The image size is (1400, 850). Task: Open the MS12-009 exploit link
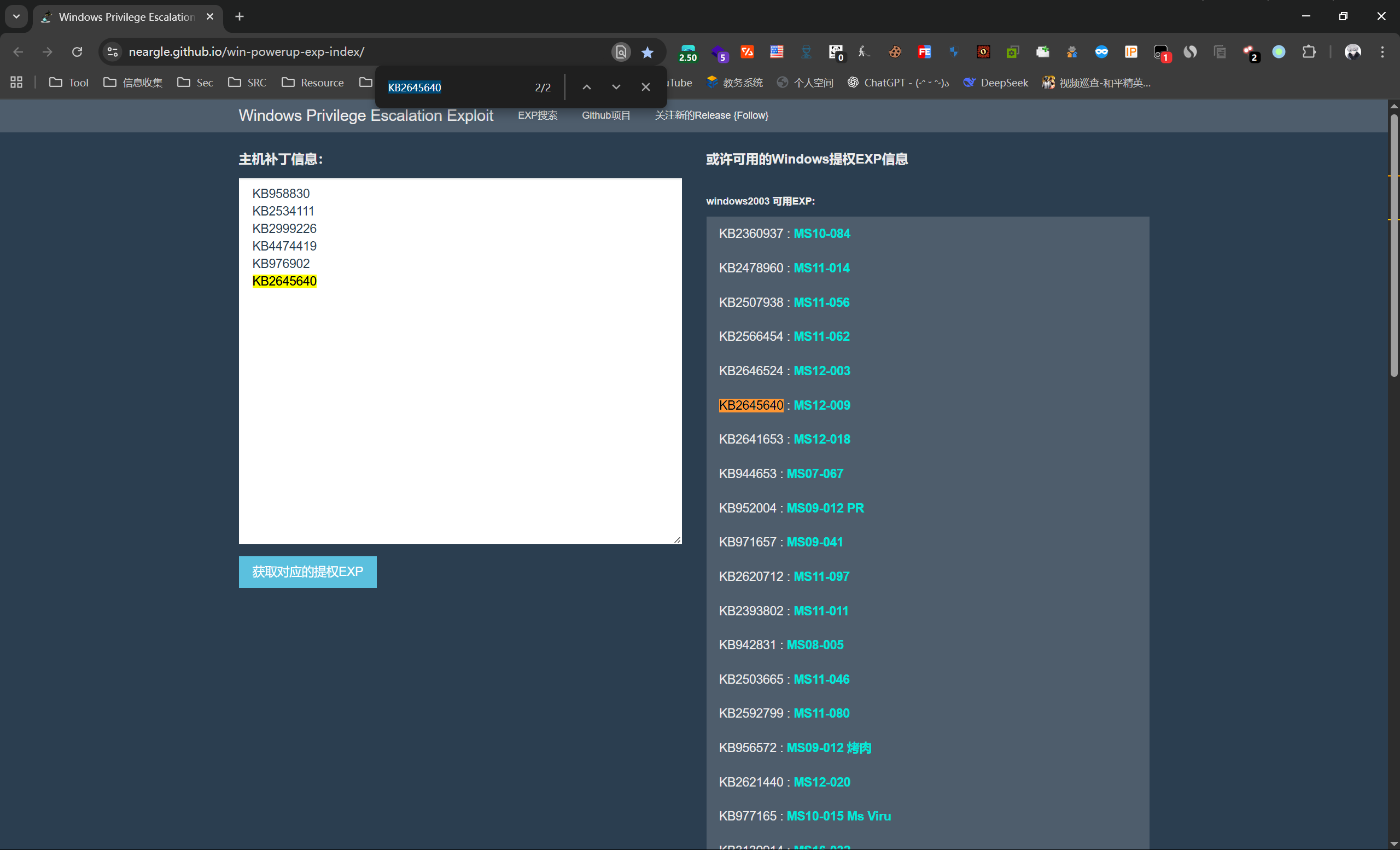821,405
